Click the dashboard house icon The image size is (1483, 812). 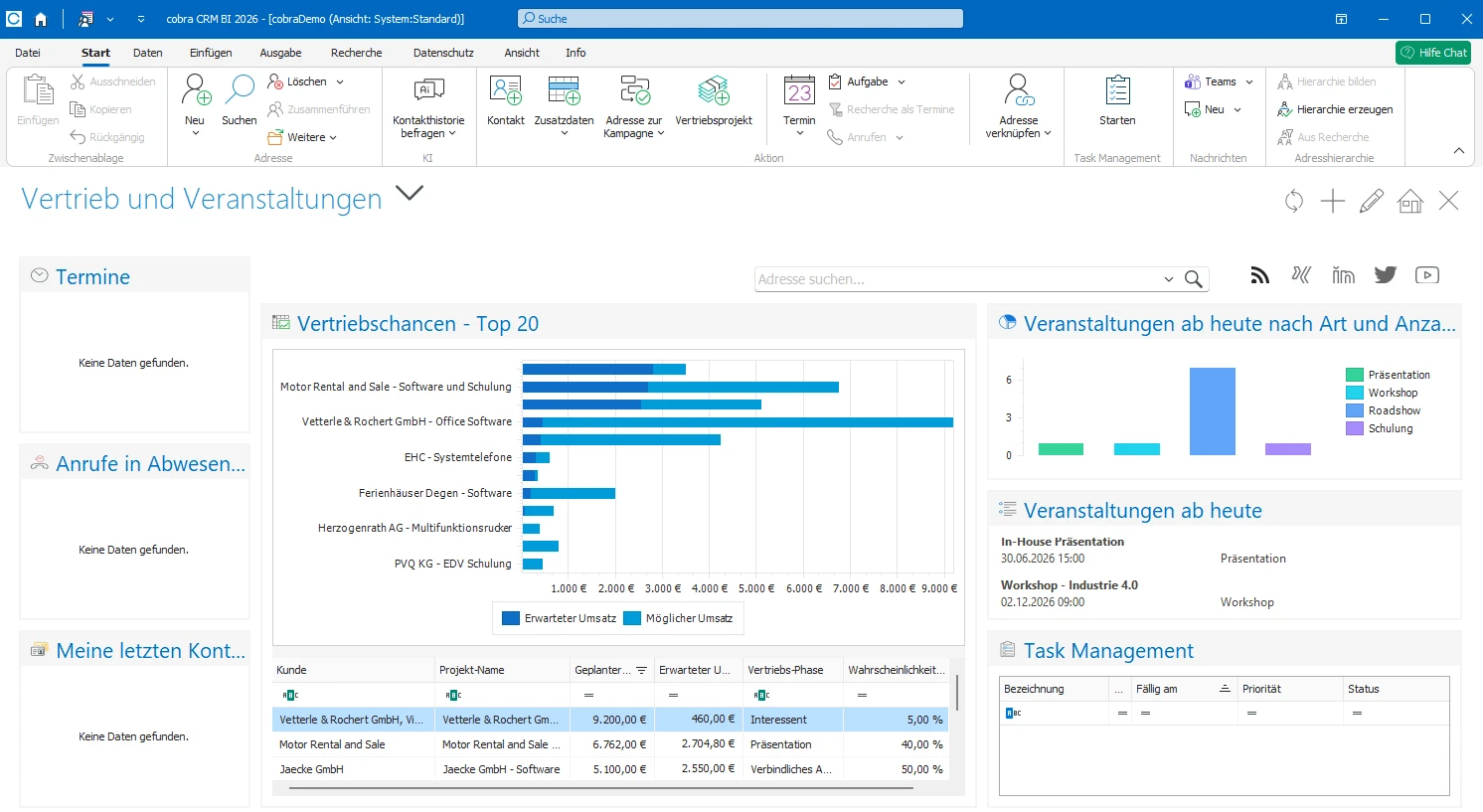(1410, 201)
